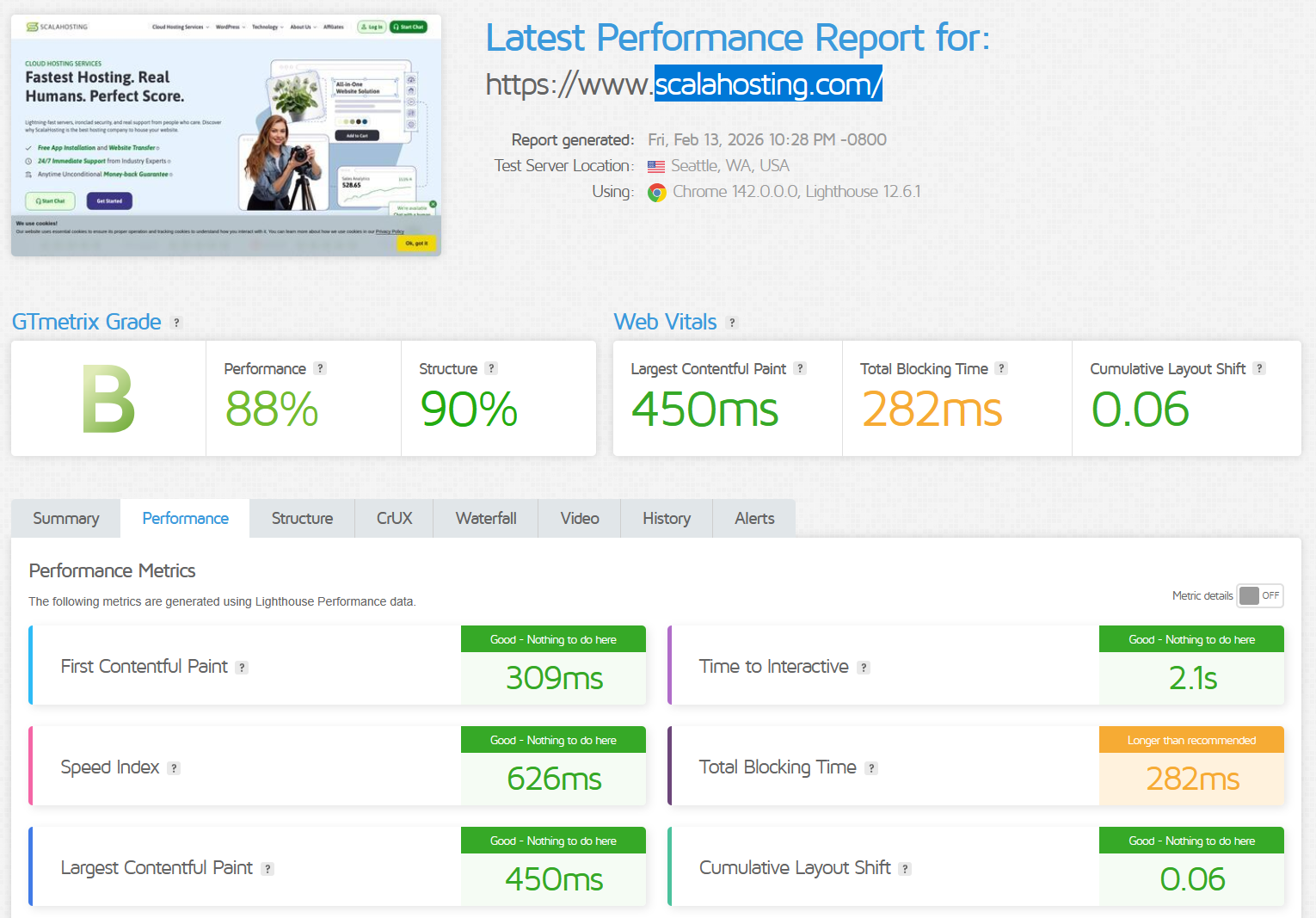This screenshot has height=918, width=1316.
Task: Click the Log In button in the preview
Action: (372, 27)
